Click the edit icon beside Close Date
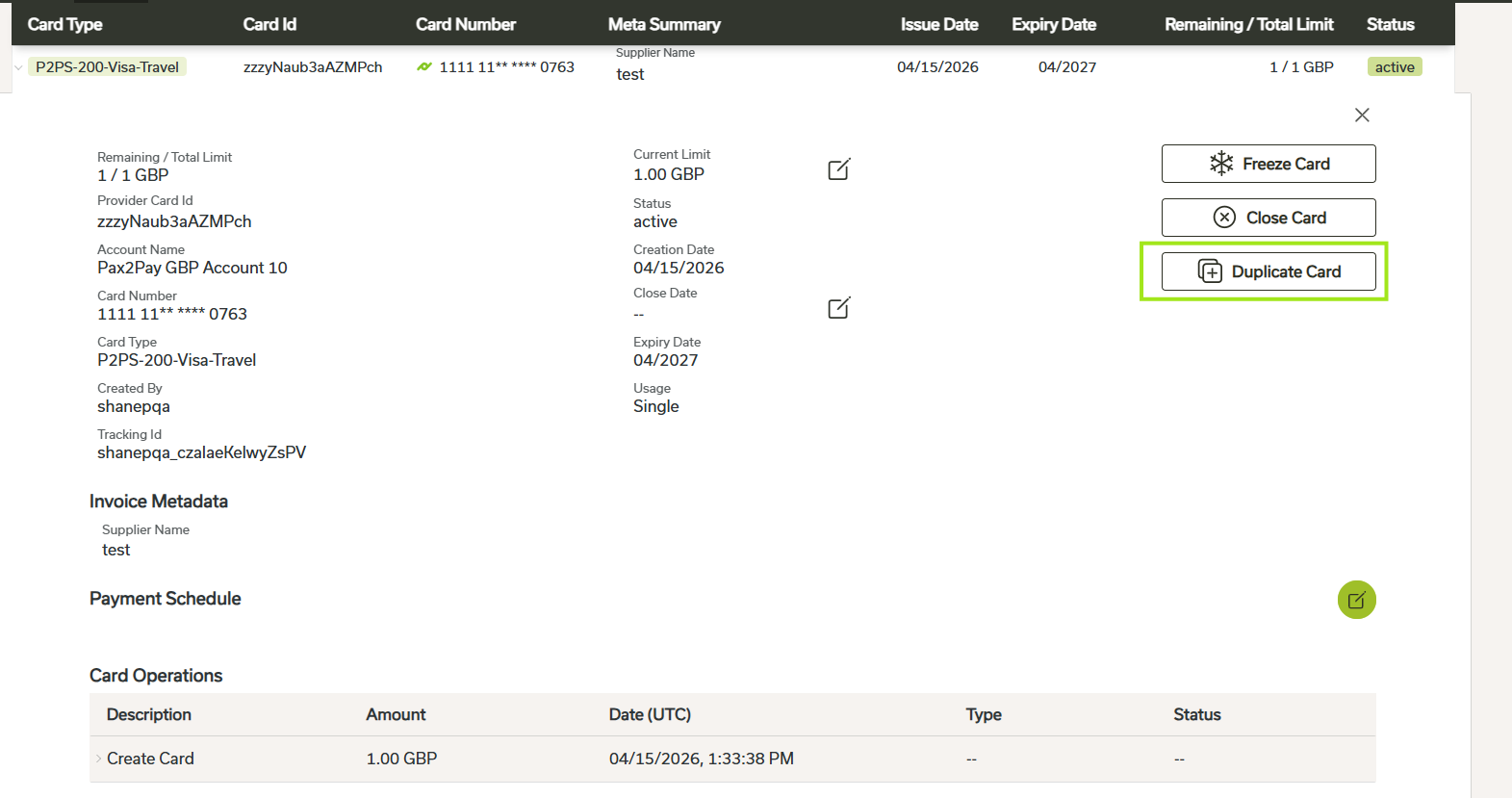This screenshot has height=798, width=1512. [x=838, y=308]
